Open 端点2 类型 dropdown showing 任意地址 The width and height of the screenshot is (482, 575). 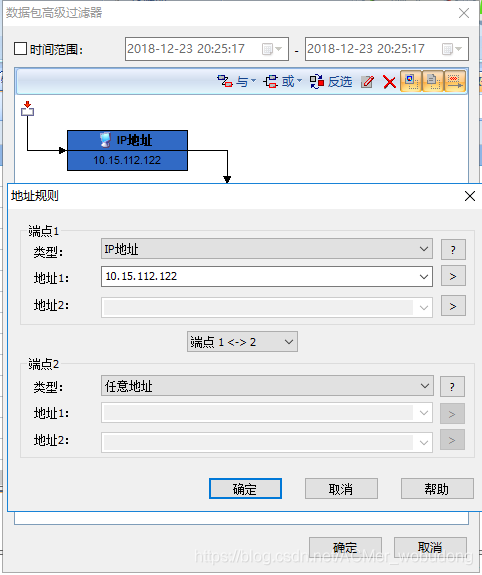click(x=267, y=386)
